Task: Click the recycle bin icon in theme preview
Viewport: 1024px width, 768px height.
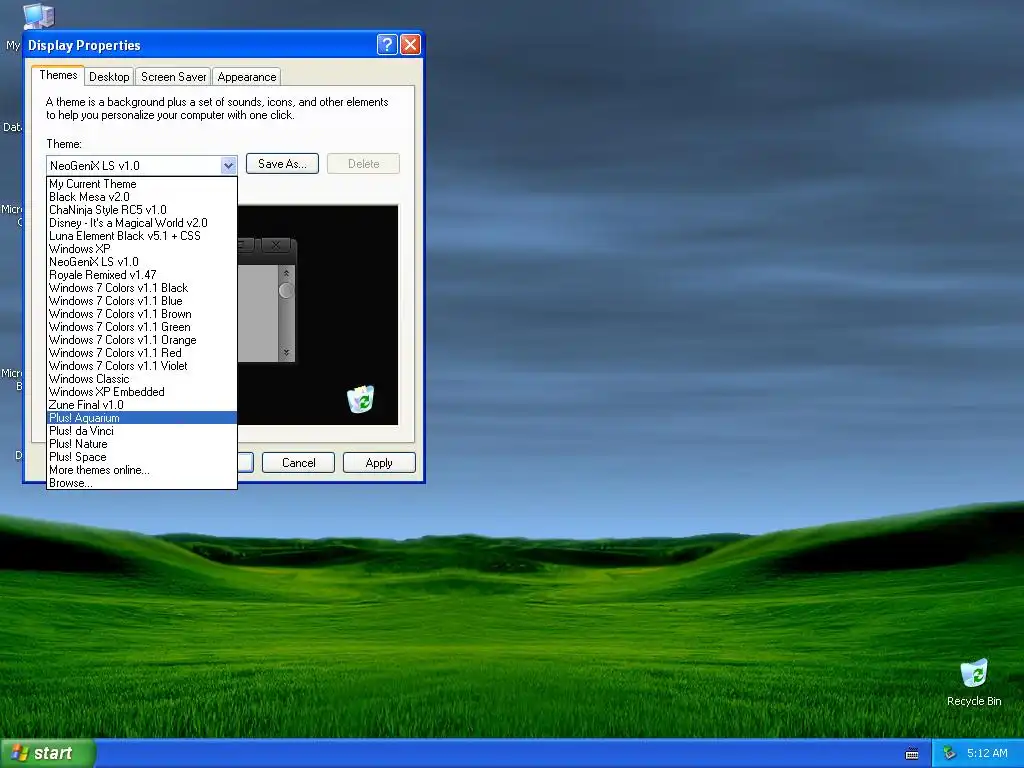Action: click(x=360, y=399)
